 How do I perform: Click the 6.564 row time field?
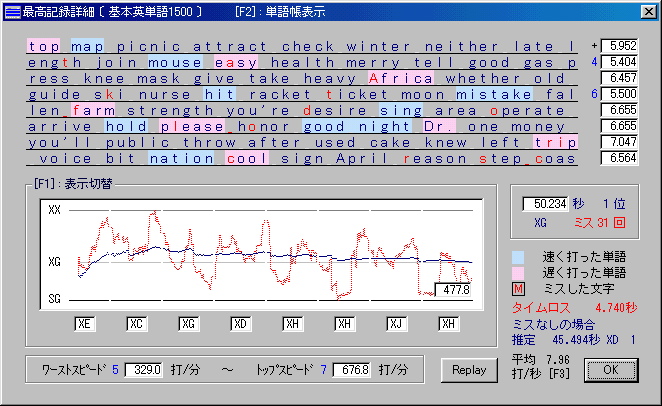(x=619, y=158)
